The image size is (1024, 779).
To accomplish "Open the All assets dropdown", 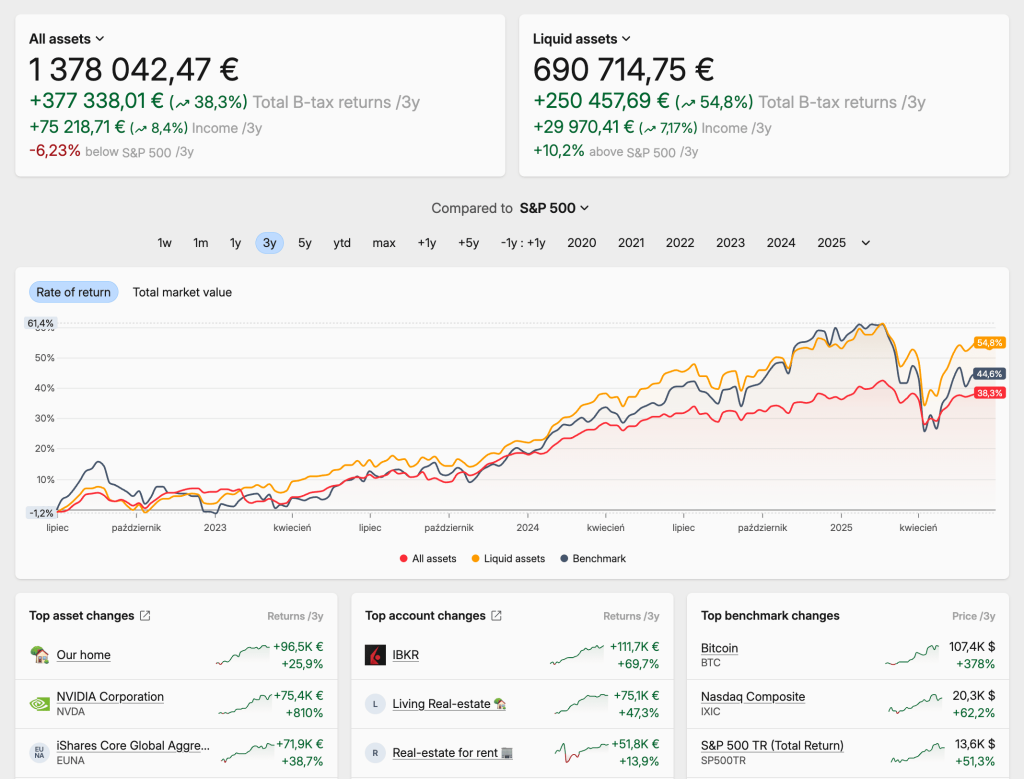I will pos(67,39).
